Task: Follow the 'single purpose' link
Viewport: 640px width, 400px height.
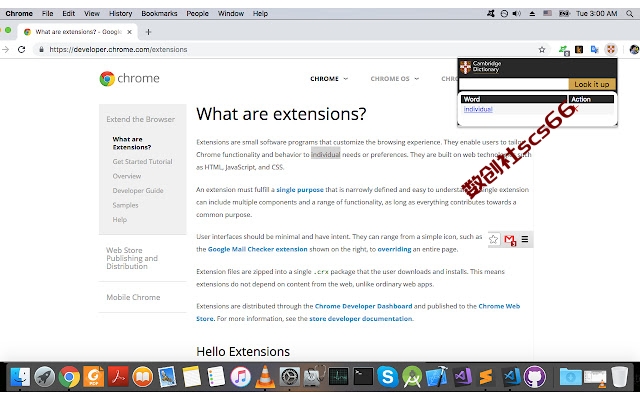Action: pos(300,190)
